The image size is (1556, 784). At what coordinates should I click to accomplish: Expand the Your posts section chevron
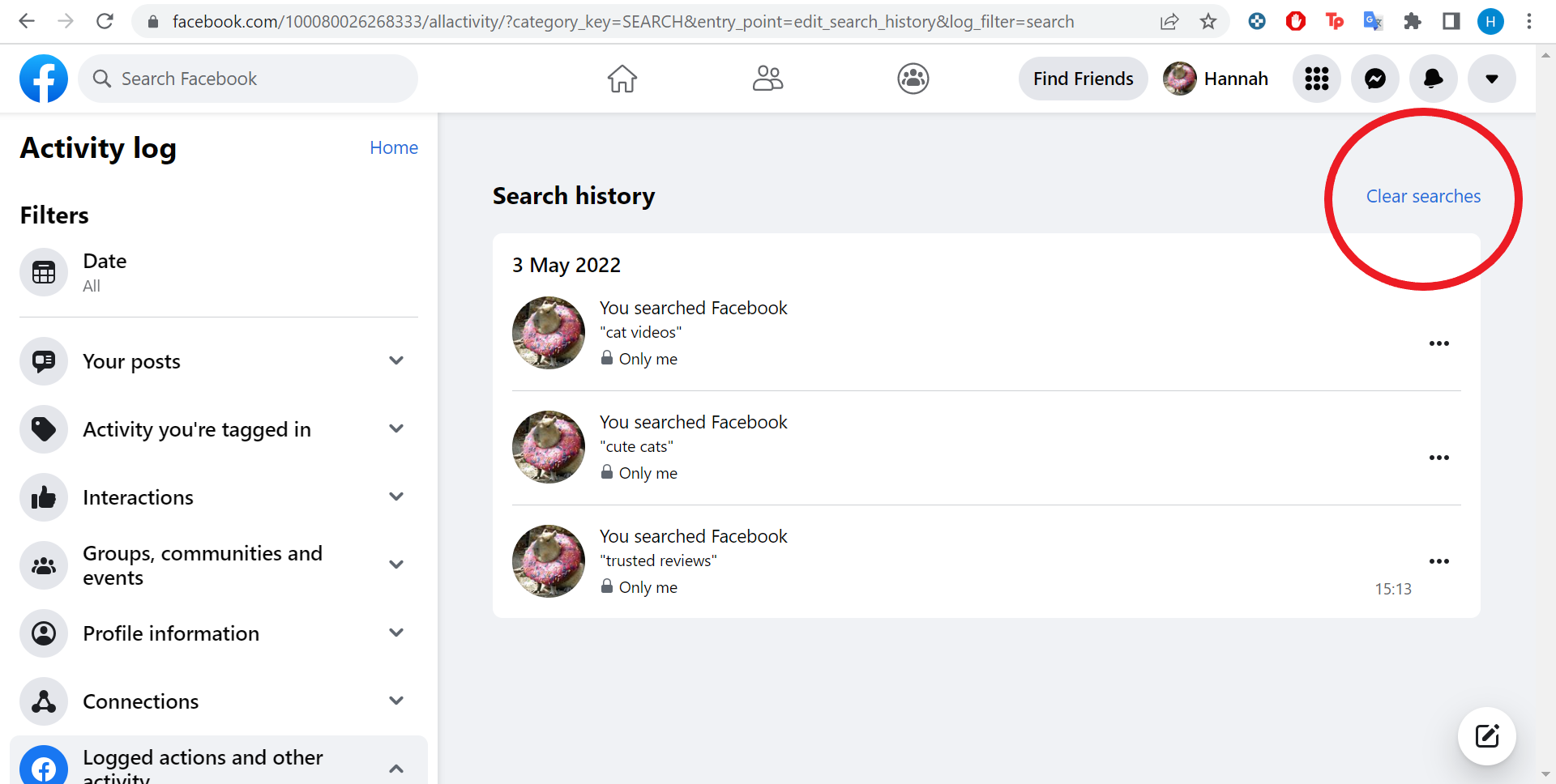click(396, 360)
